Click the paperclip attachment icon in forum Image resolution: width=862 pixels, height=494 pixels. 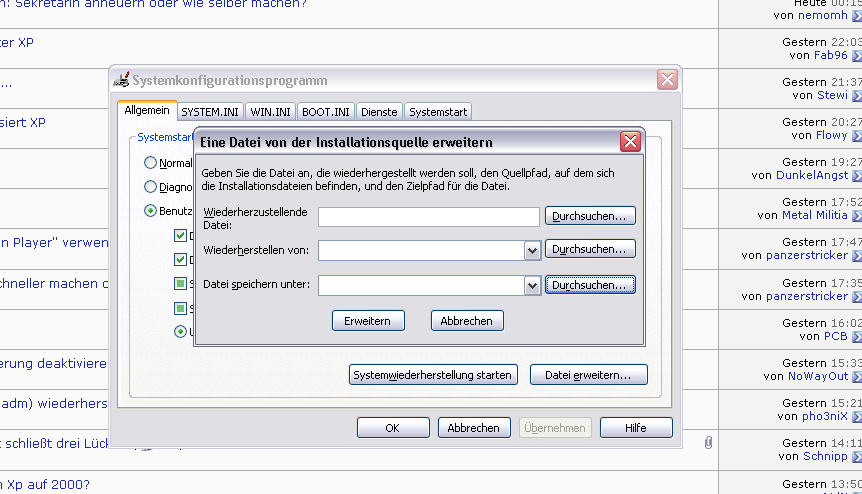pos(709,442)
